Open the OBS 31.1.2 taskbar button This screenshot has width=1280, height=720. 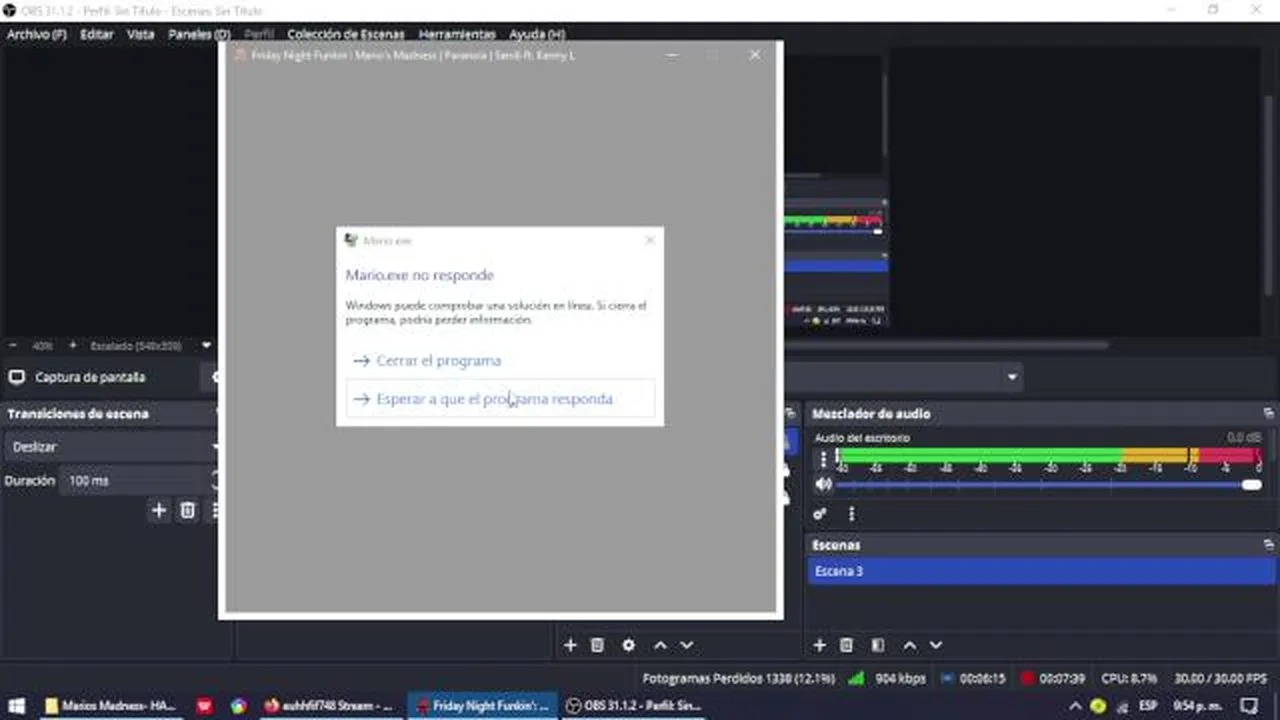[633, 706]
